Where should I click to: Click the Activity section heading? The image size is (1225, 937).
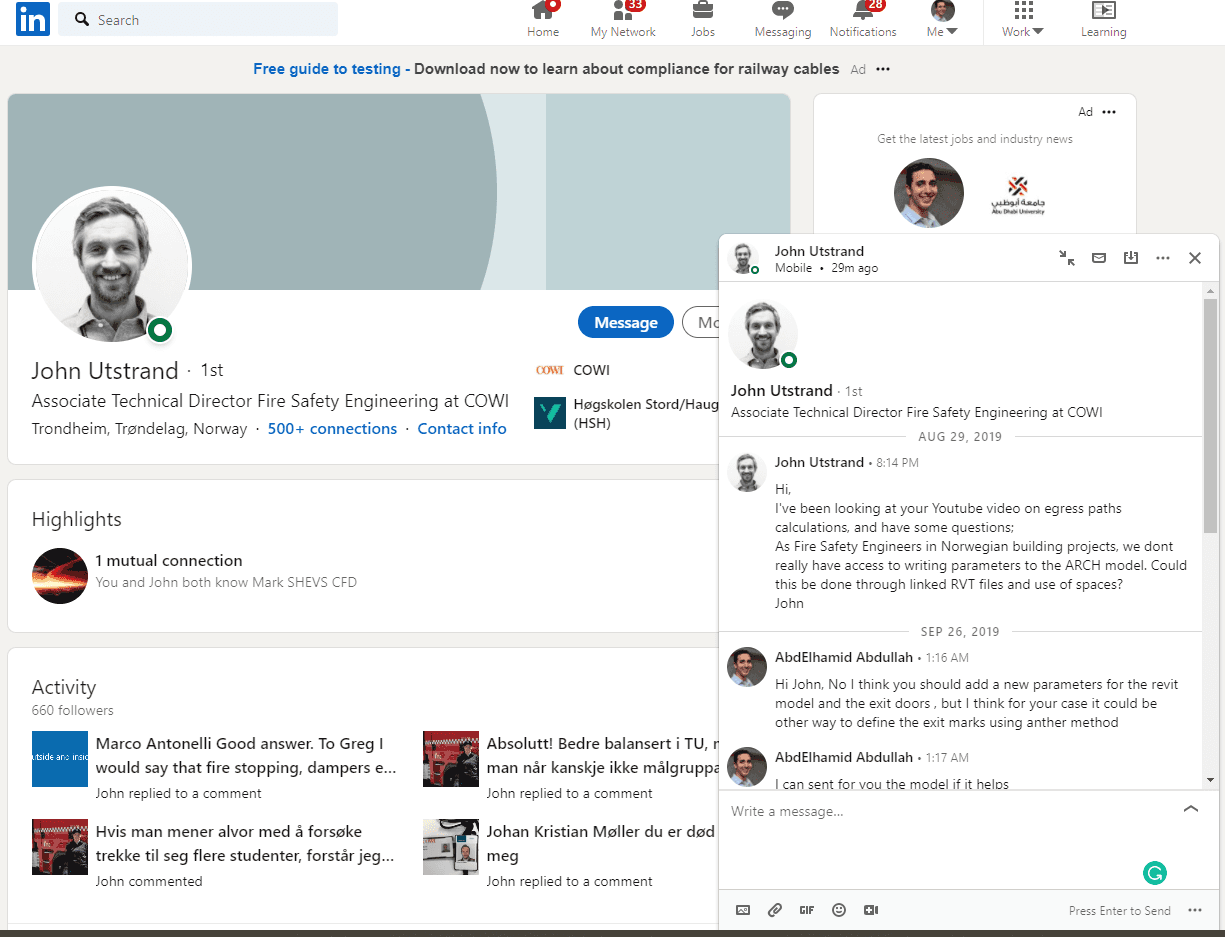coord(64,687)
